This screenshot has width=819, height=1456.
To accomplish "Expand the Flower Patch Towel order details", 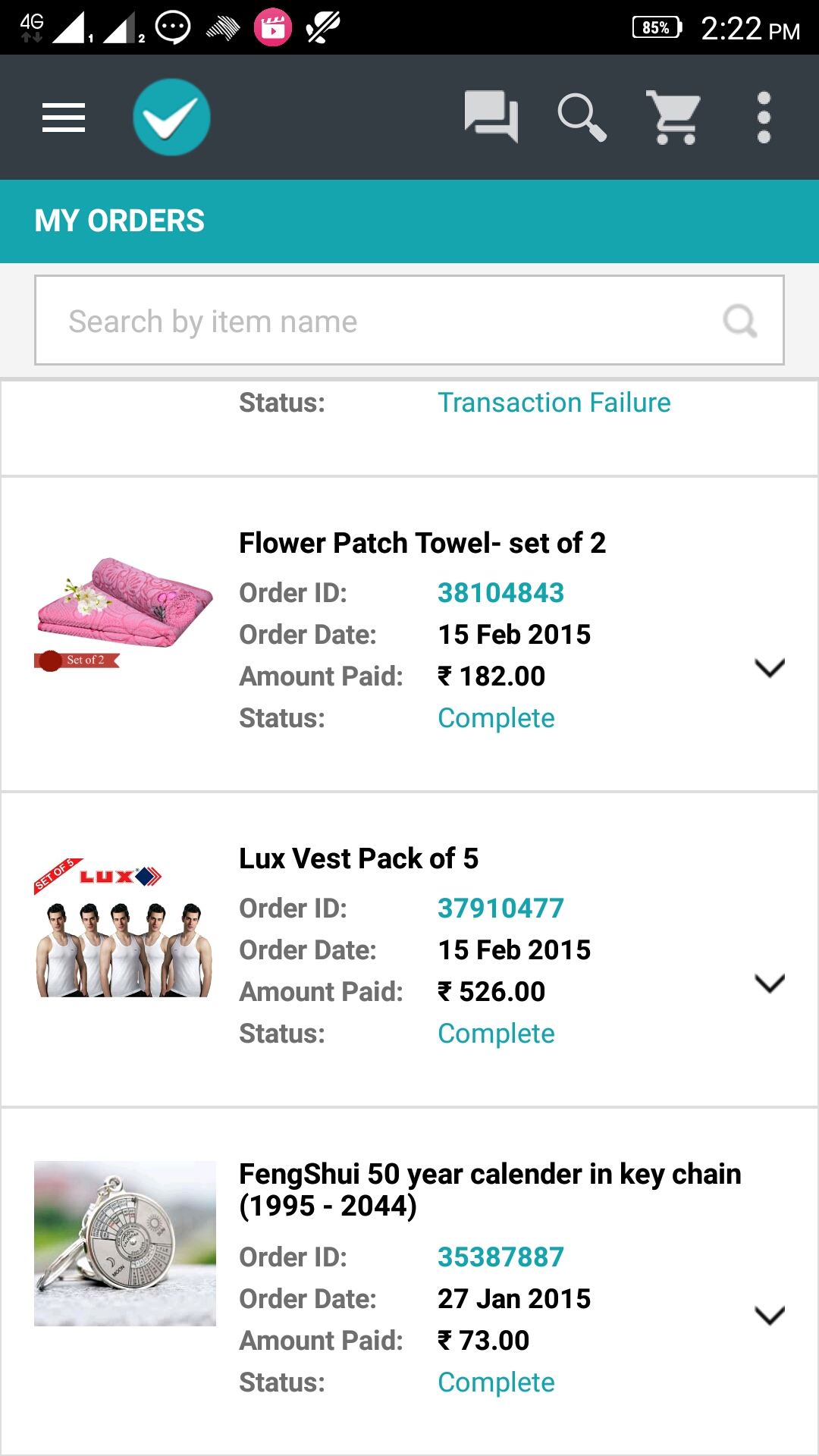I will 769,668.
